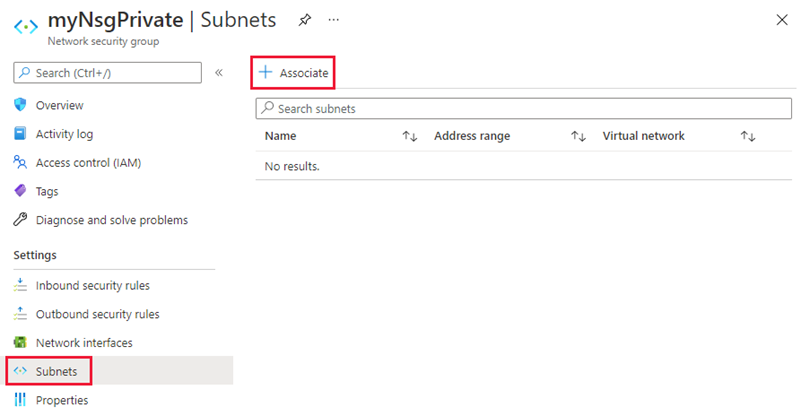Click the sort arrows next to Name
801x416 pixels.
410,136
